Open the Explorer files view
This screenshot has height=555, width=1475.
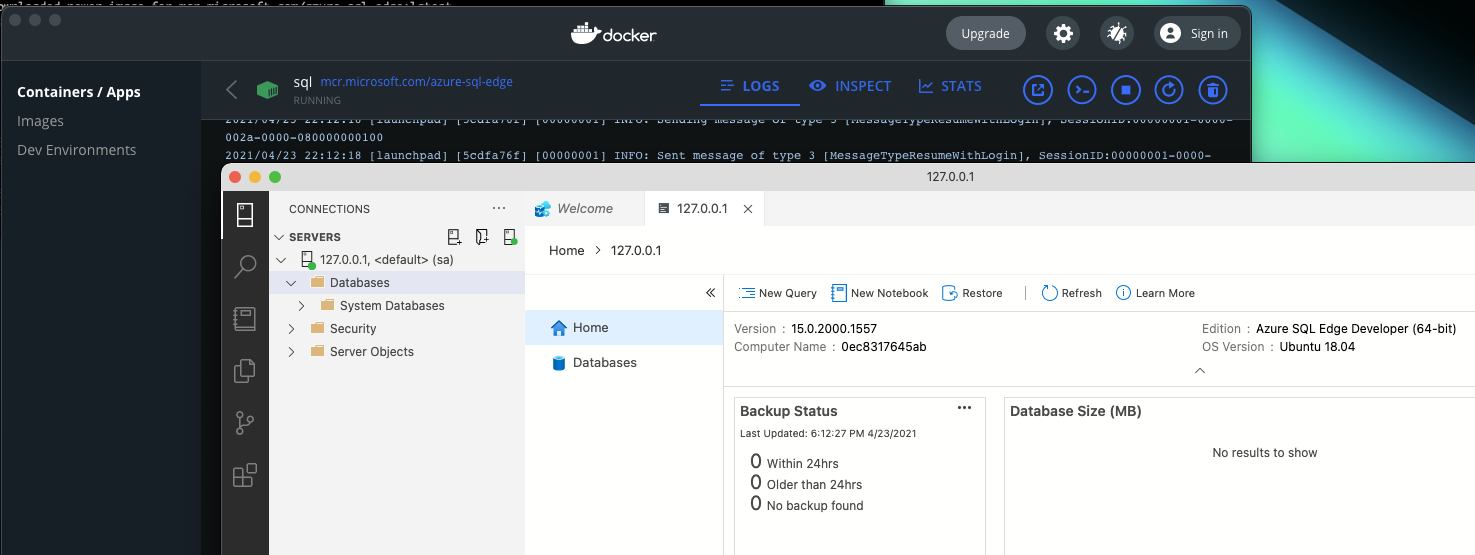tap(245, 371)
